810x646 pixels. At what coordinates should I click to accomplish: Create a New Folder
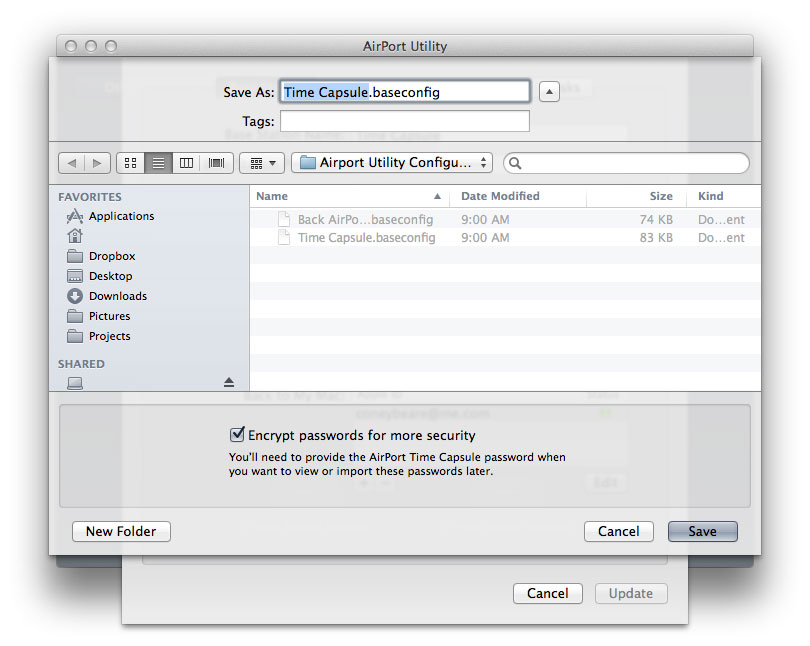coord(121,531)
